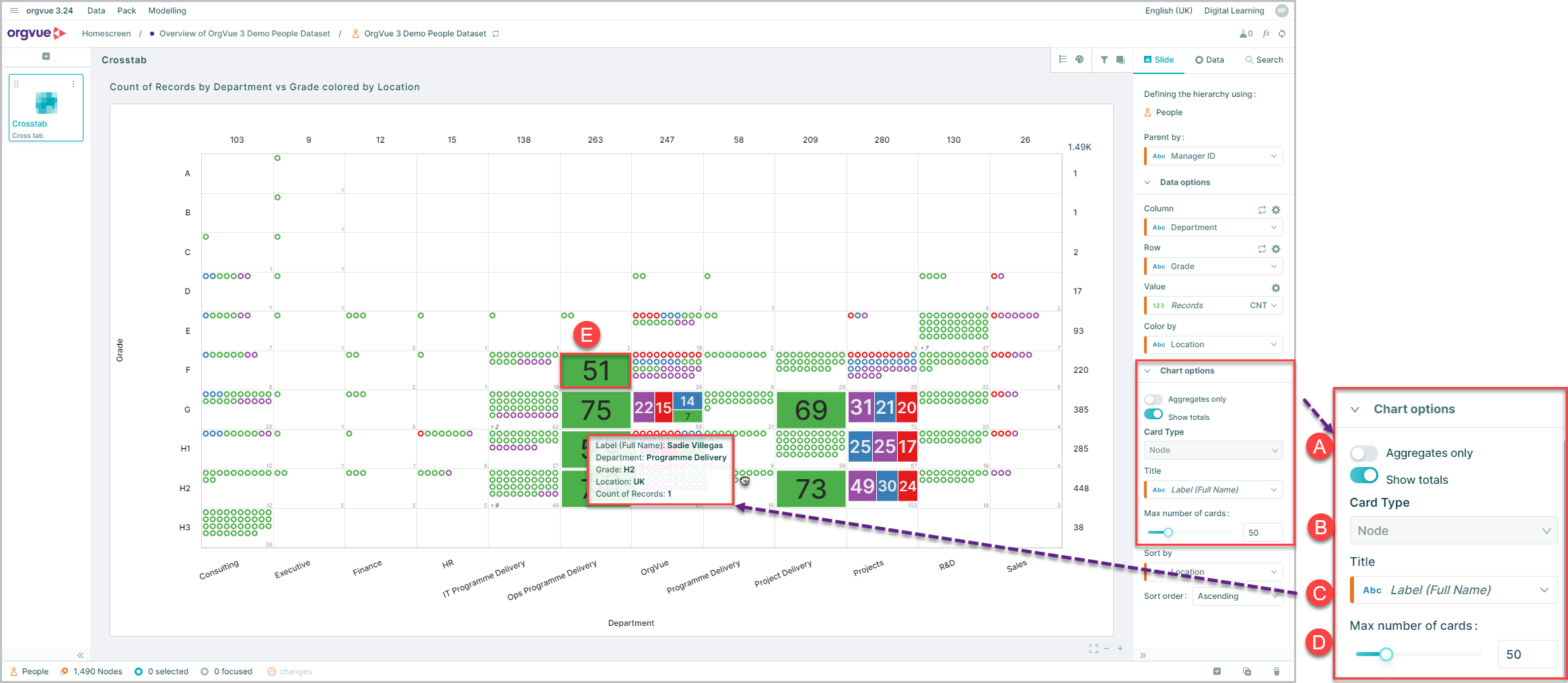Click the green 73 aggregate cell
Screen dimensions: 1568x683
click(x=811, y=489)
